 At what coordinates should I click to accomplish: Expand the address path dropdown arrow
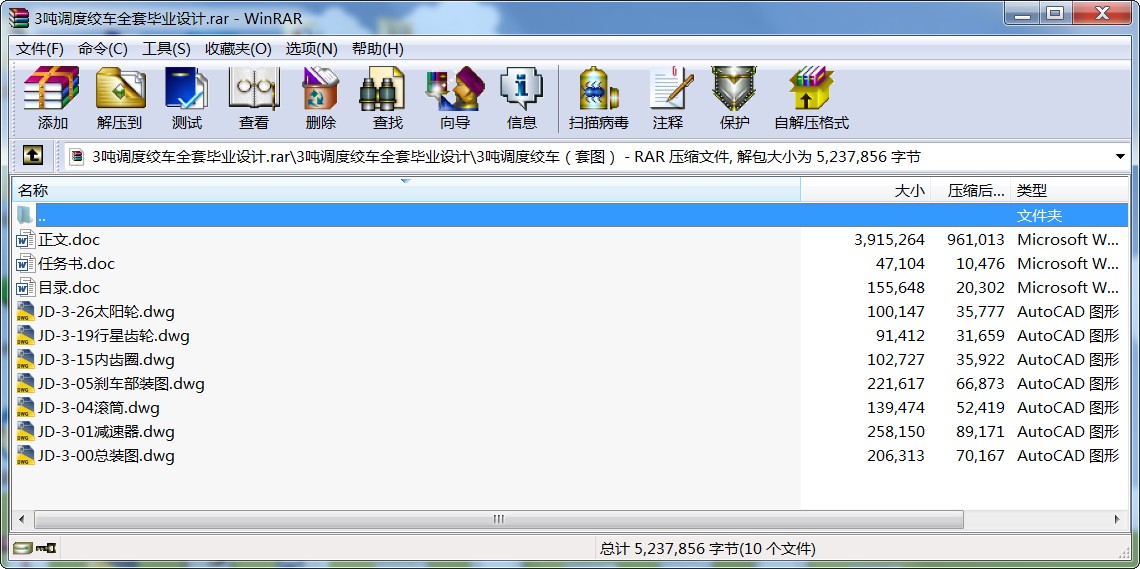[1119, 157]
